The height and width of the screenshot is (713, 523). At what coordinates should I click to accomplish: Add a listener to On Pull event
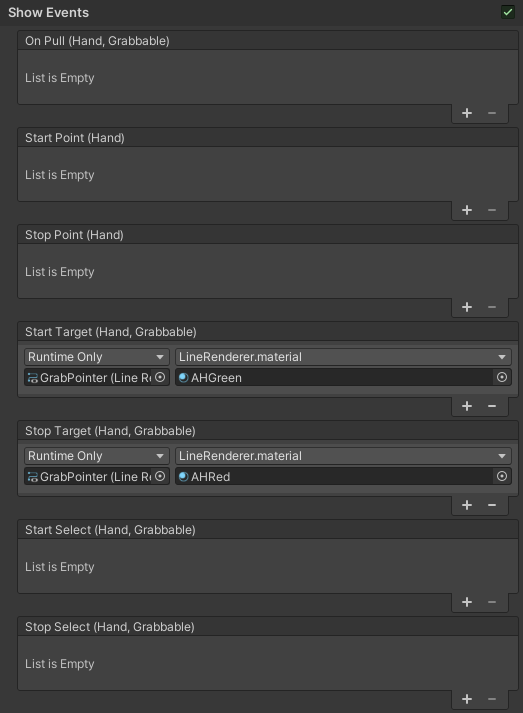coord(467,113)
